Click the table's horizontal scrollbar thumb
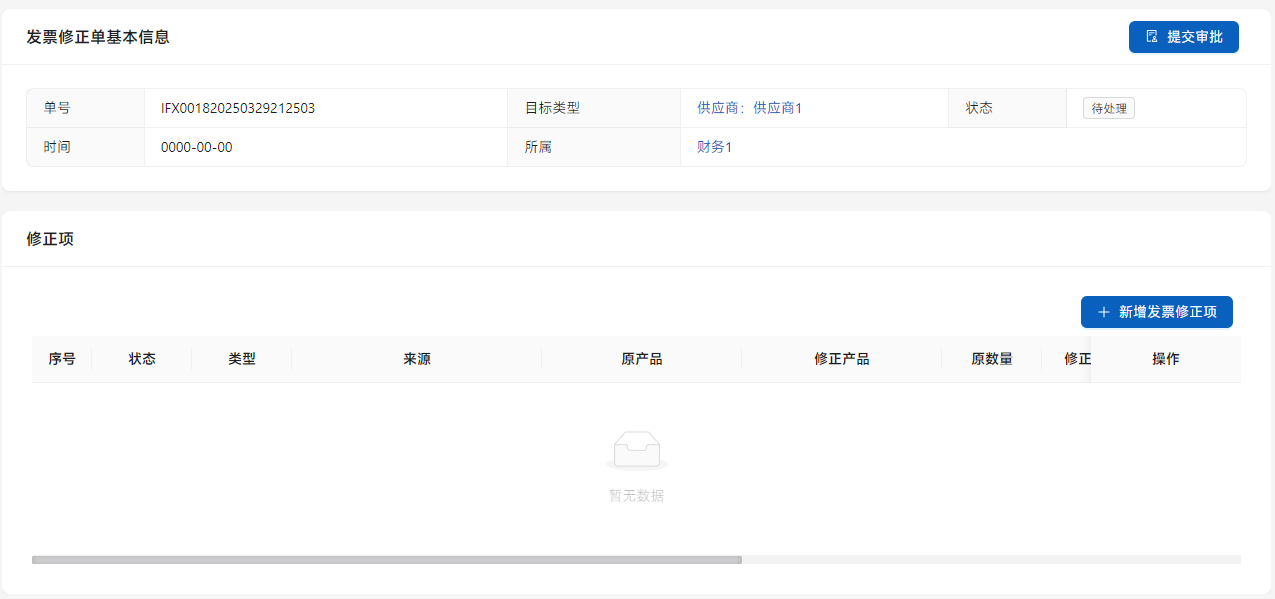This screenshot has height=599, width=1275. (386, 560)
